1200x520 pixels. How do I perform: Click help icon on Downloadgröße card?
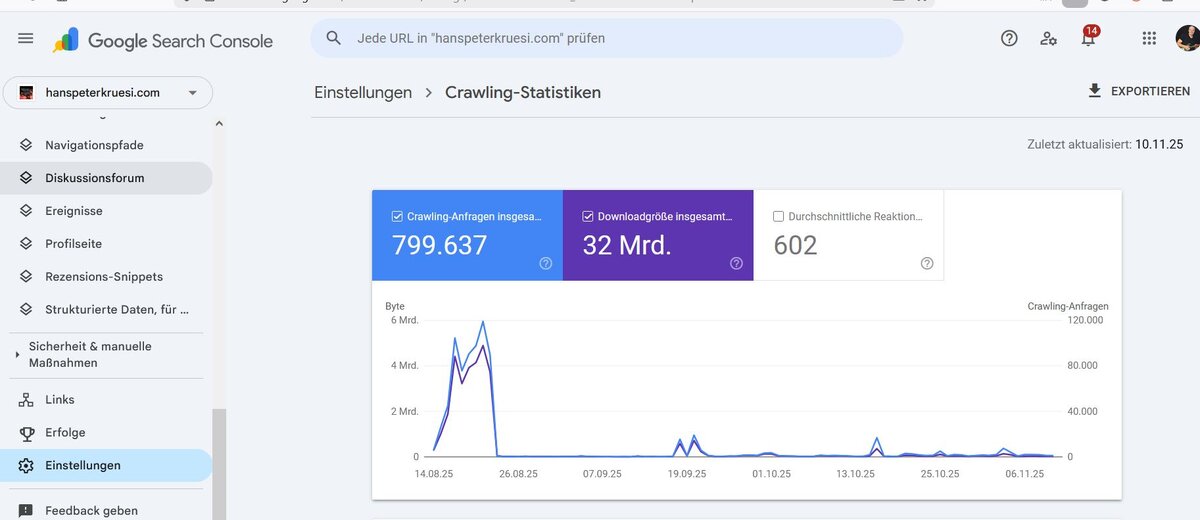click(736, 264)
